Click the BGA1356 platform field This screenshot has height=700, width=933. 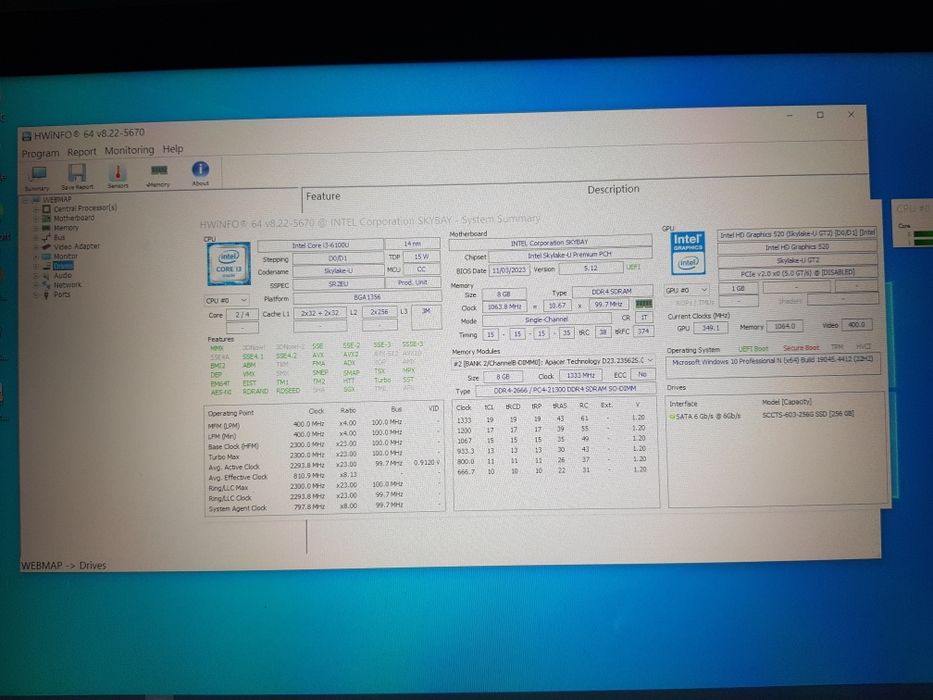pyautogui.click(x=367, y=297)
